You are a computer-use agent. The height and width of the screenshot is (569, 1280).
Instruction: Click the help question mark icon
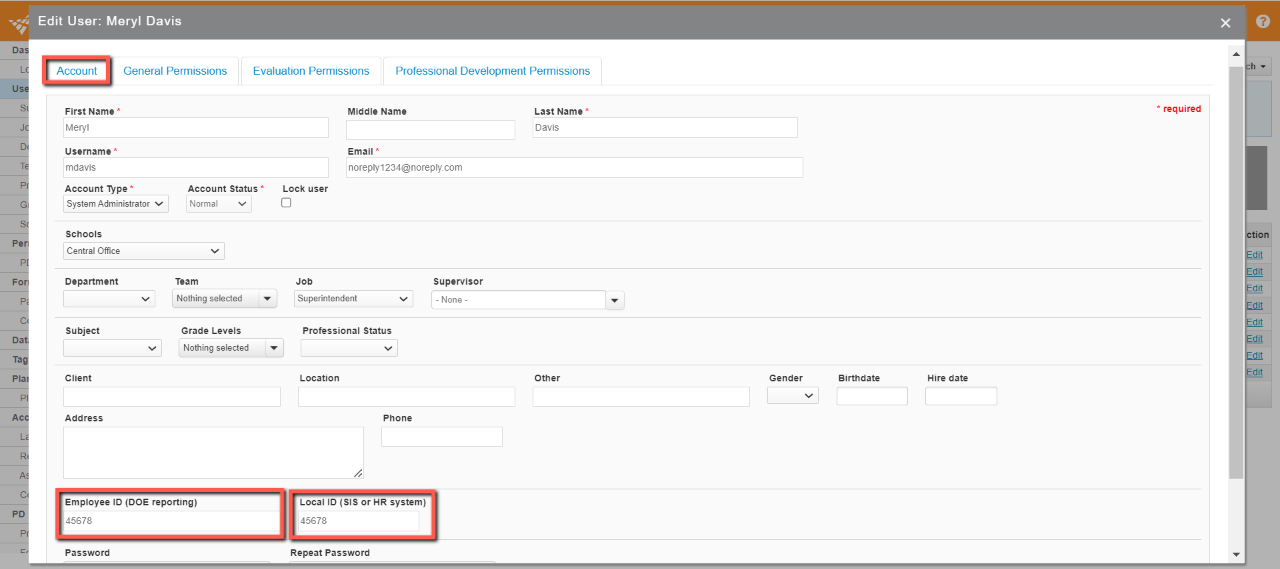tap(1262, 21)
